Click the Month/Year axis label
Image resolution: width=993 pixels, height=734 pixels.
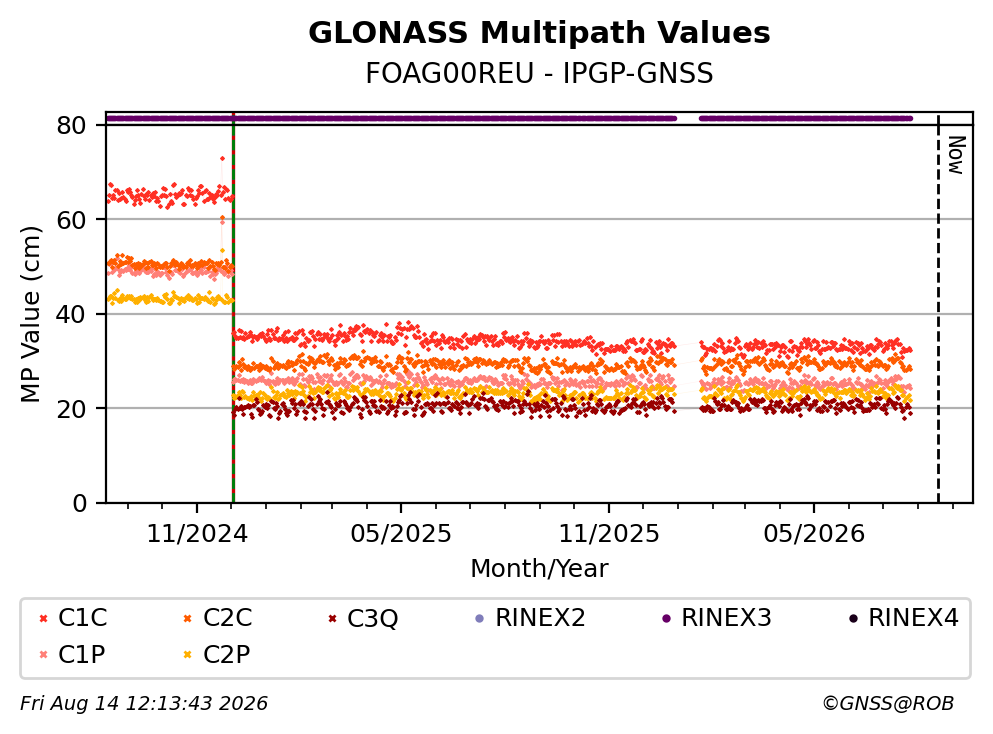(539, 568)
